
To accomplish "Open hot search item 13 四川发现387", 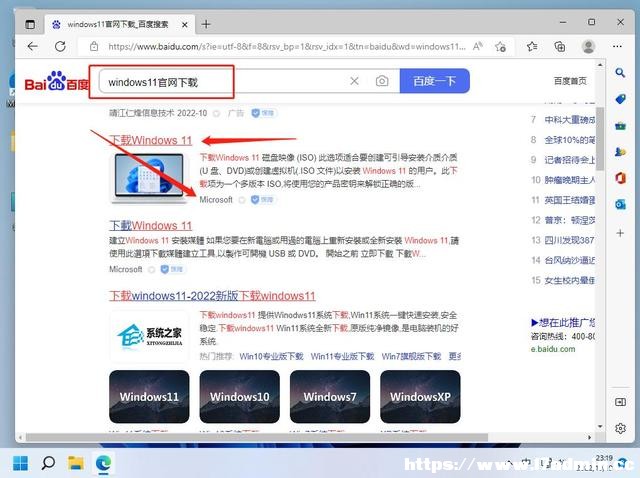I will pyautogui.click(x=569, y=240).
